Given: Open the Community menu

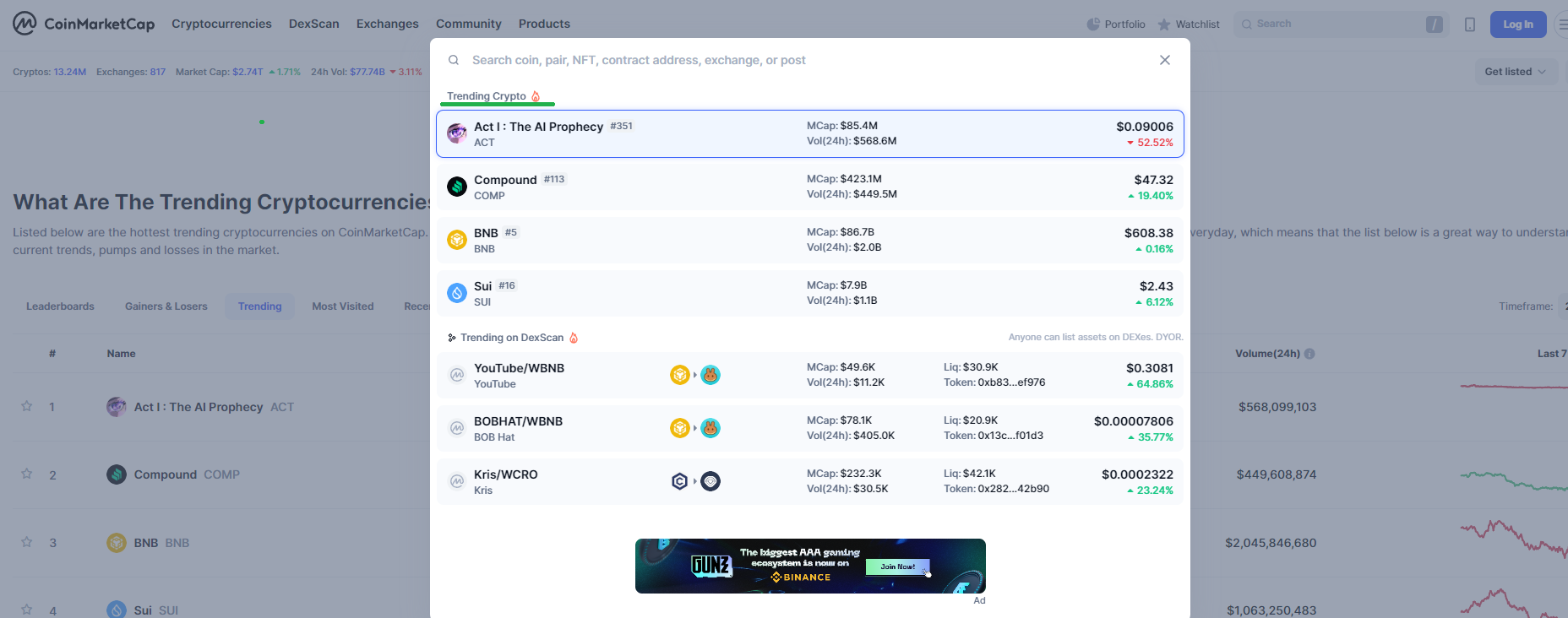Looking at the screenshot, I should click(x=469, y=24).
